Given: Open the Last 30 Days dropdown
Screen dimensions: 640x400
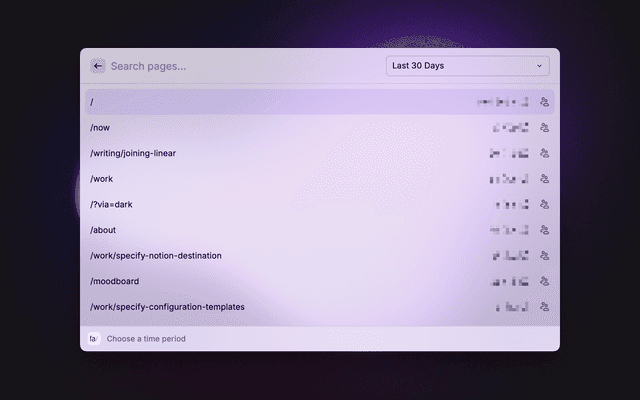Looking at the screenshot, I should pos(467,66).
